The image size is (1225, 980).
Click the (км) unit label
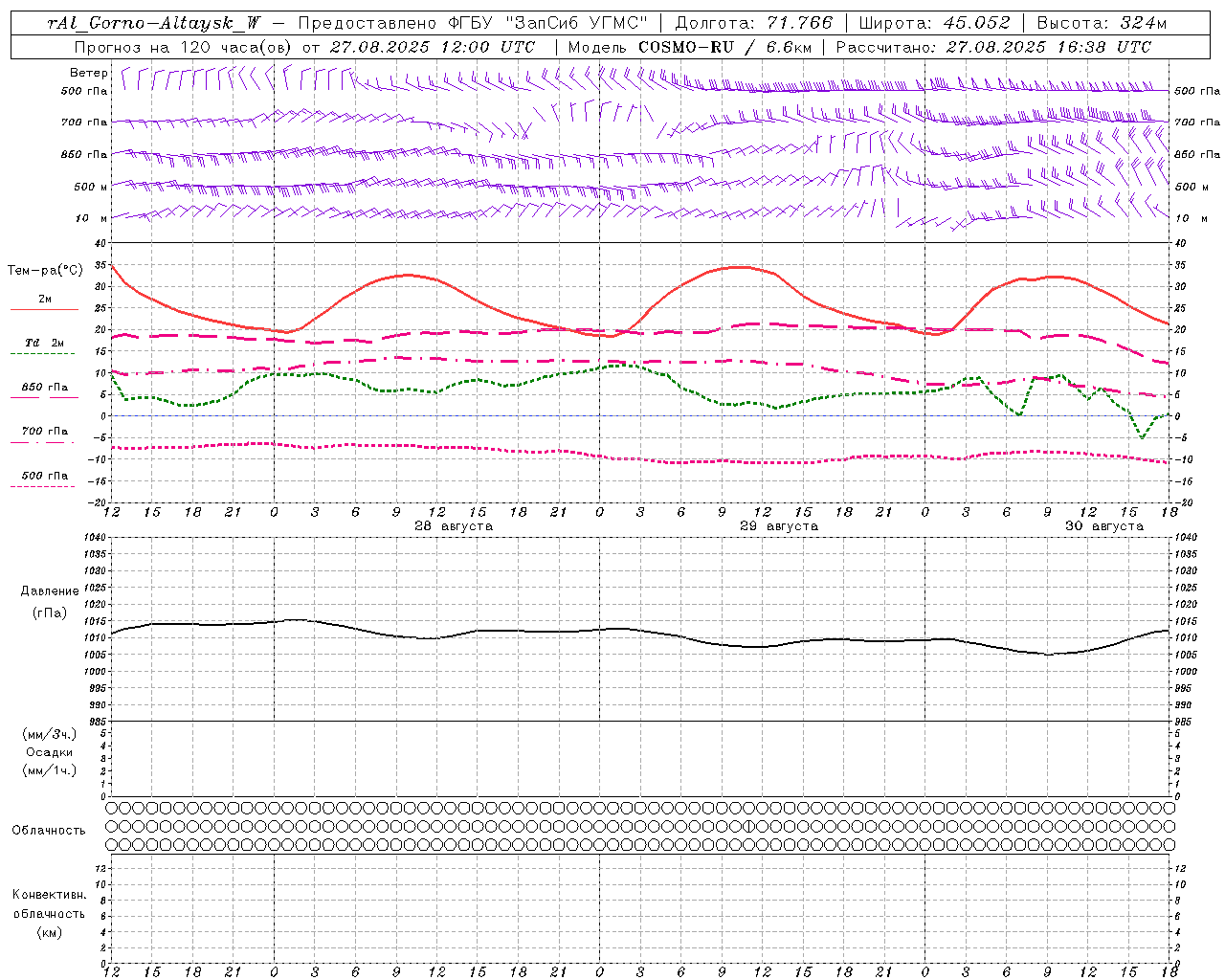tap(50, 932)
